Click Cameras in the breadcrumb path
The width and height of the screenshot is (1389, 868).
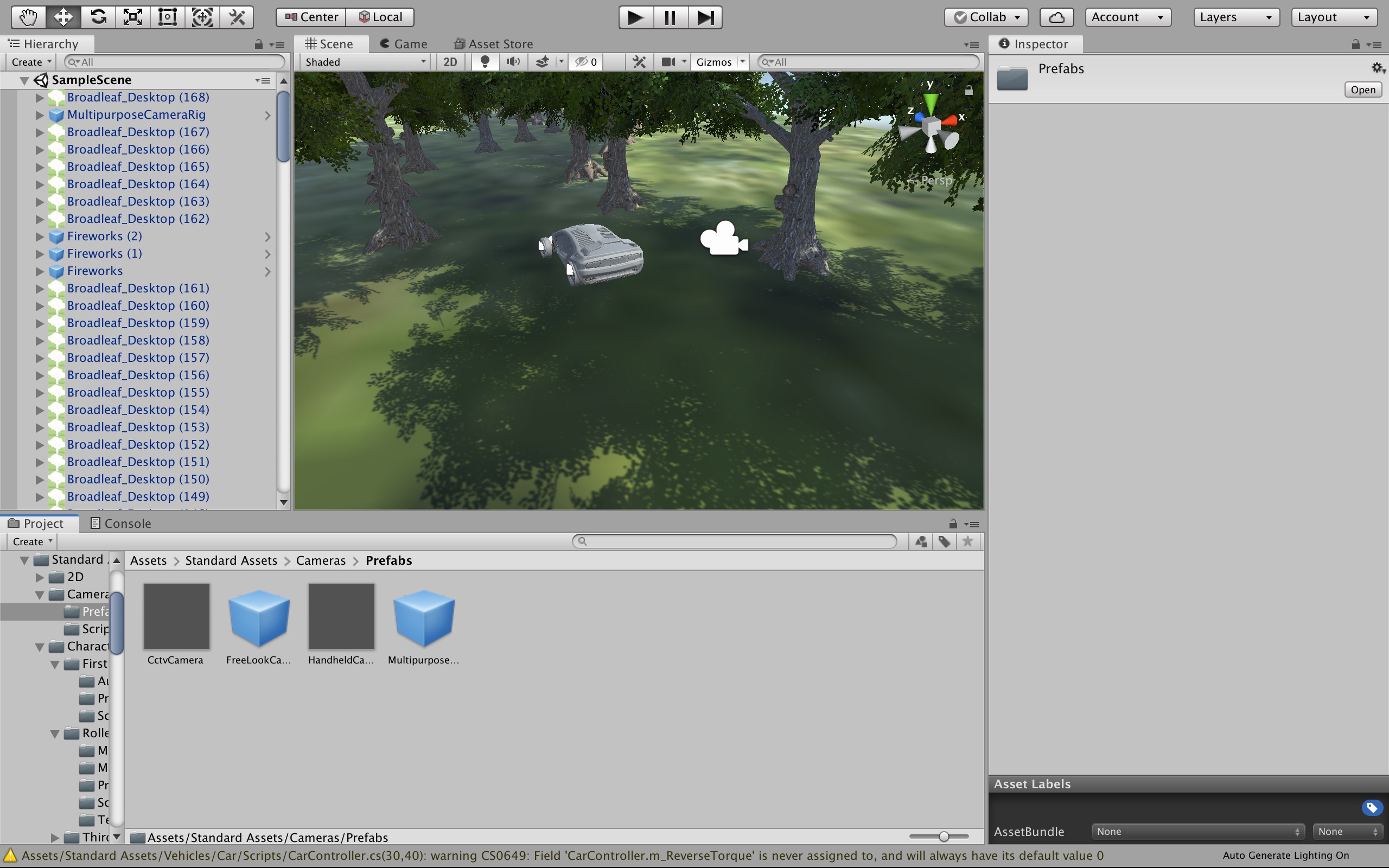pos(321,560)
